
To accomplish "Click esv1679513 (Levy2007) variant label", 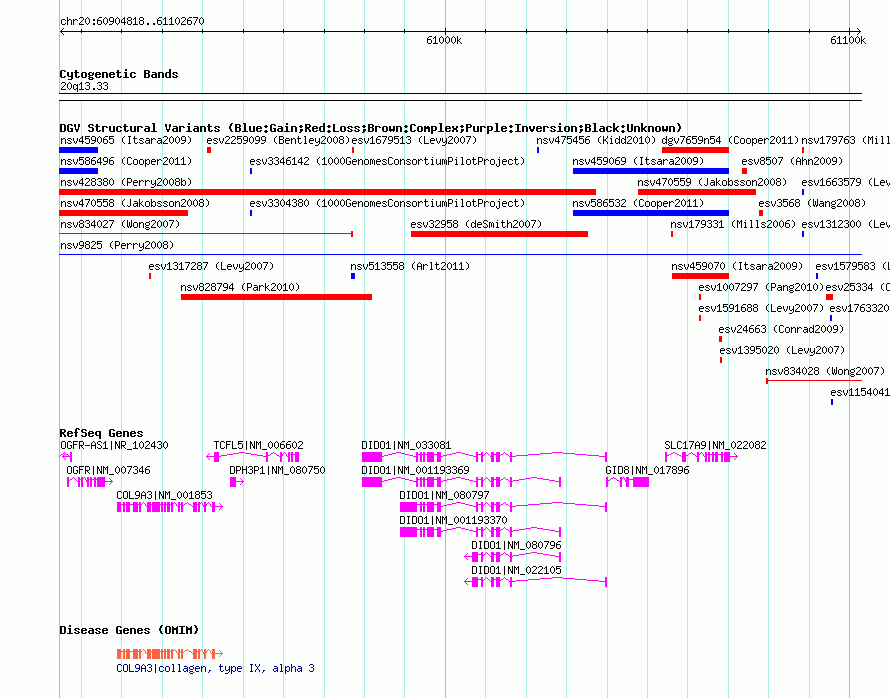I will [x=414, y=140].
